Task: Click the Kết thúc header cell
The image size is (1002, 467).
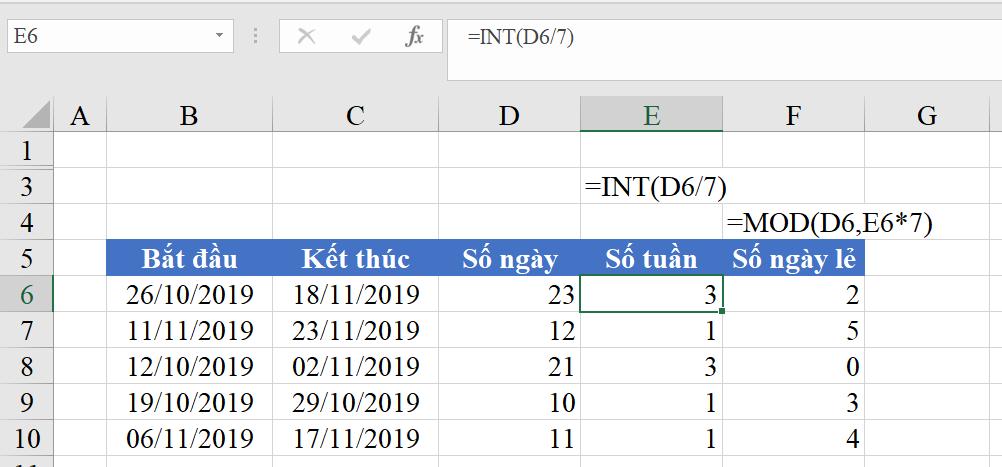Action: (355, 259)
